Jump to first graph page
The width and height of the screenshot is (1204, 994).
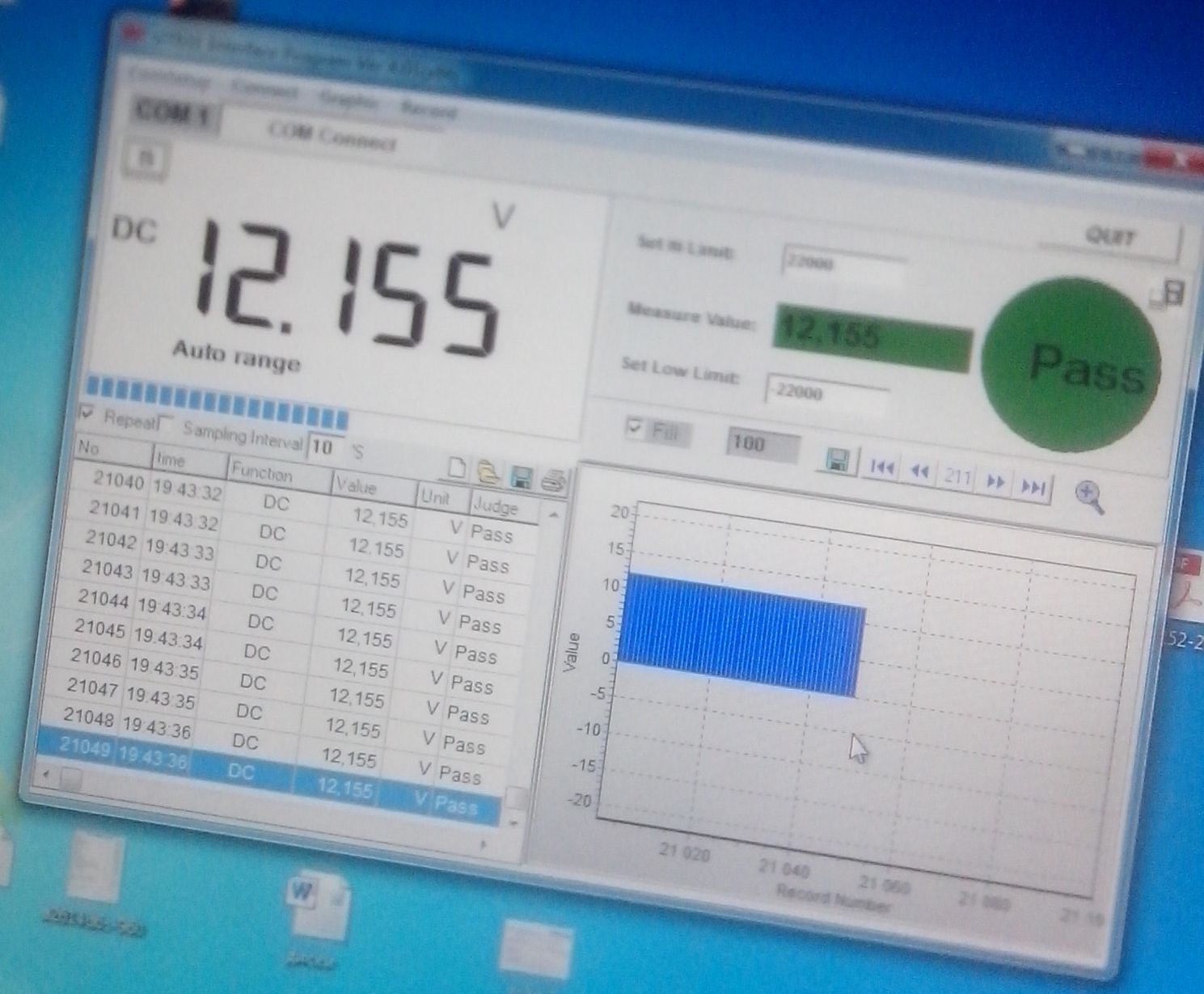point(881,467)
